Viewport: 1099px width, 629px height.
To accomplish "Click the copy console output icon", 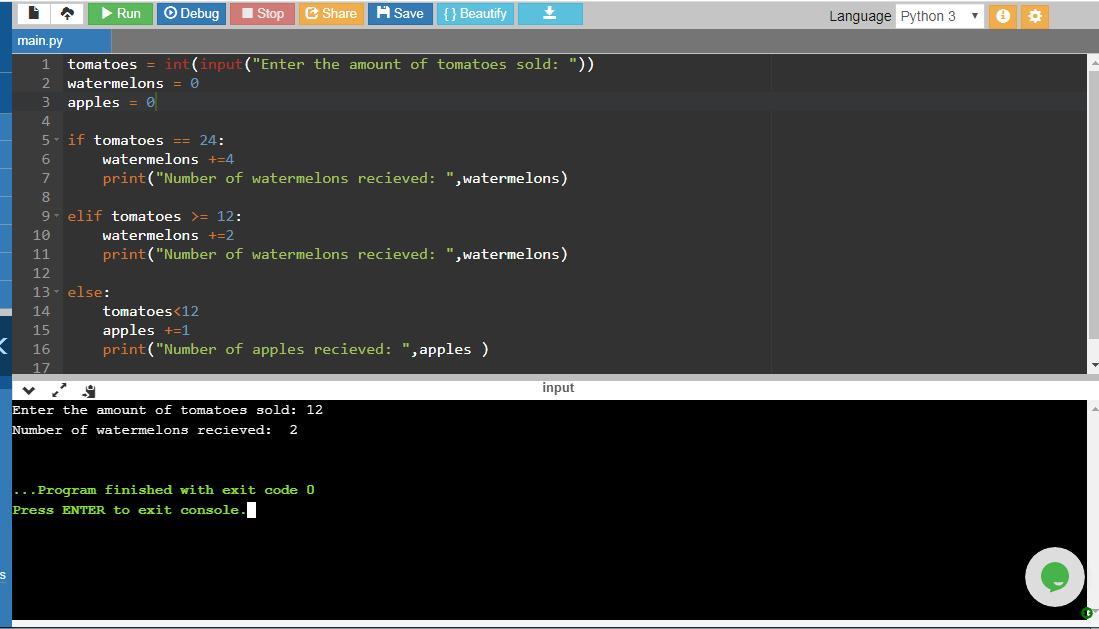I will coord(89,390).
